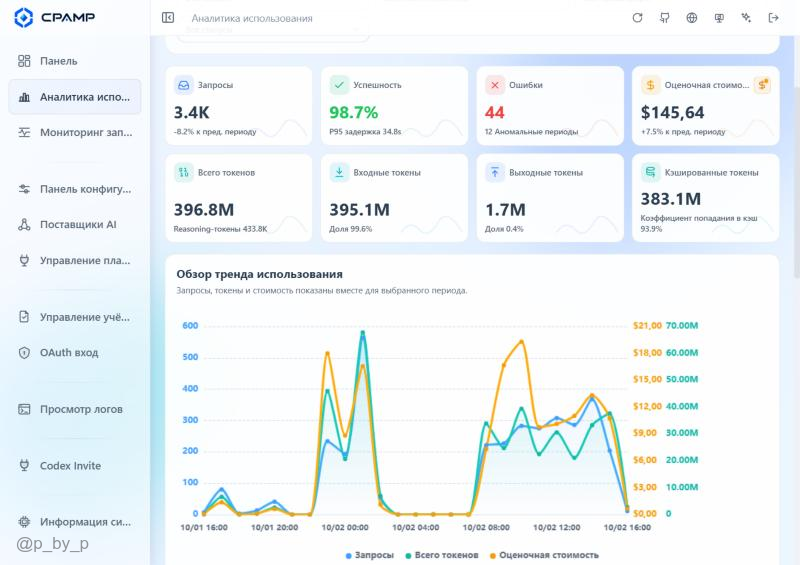800x565 pixels.
Task: Click 12 Аномальные периоды text
Action: (x=531, y=132)
